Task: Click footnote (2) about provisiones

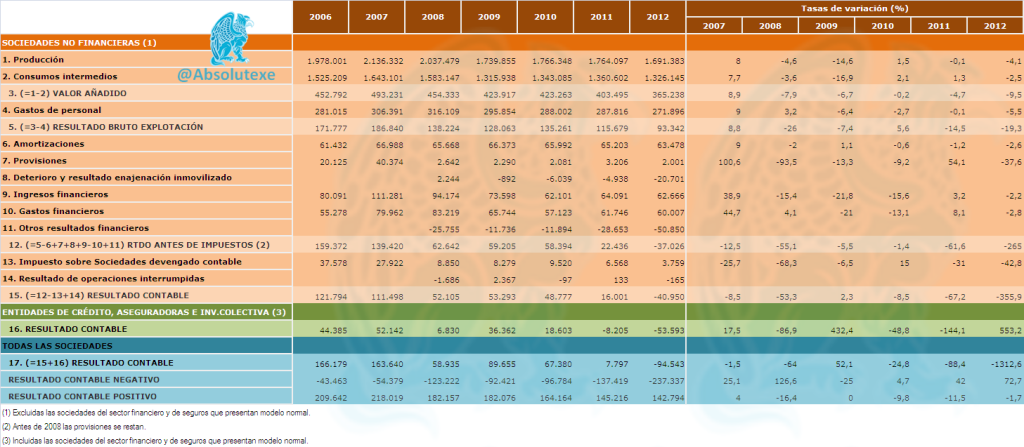Action: point(78,427)
